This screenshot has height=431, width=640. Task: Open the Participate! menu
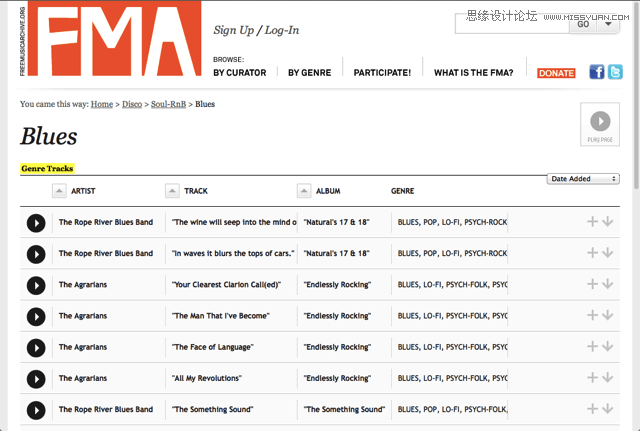tap(382, 73)
